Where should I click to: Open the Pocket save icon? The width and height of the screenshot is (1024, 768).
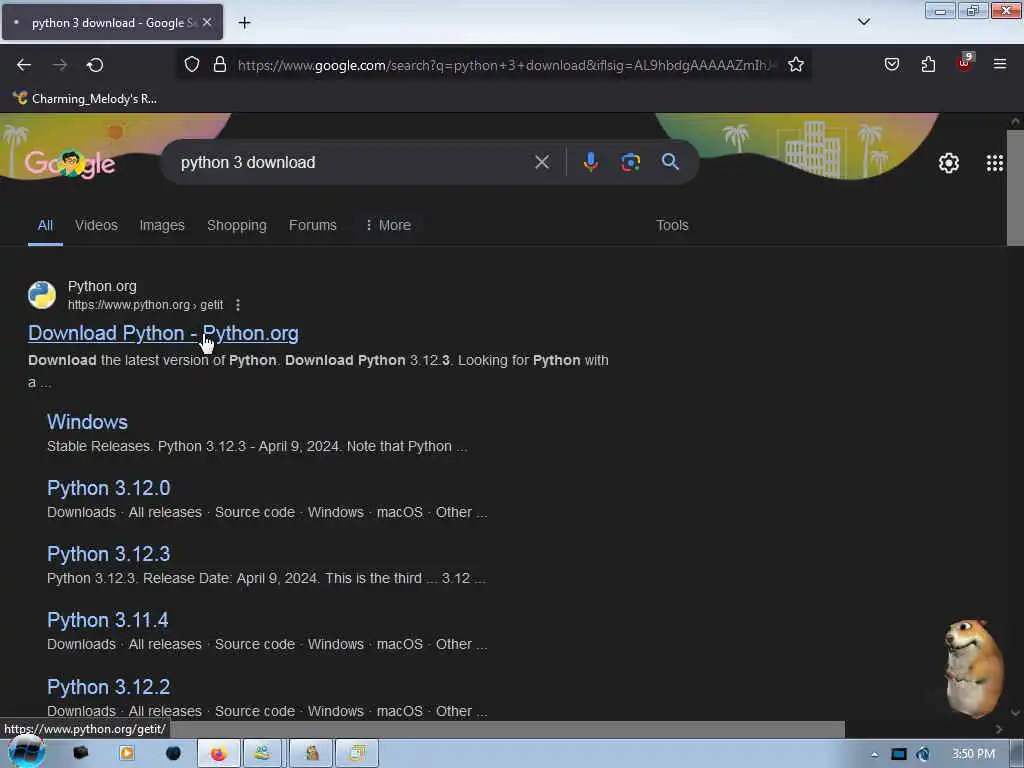click(892, 64)
